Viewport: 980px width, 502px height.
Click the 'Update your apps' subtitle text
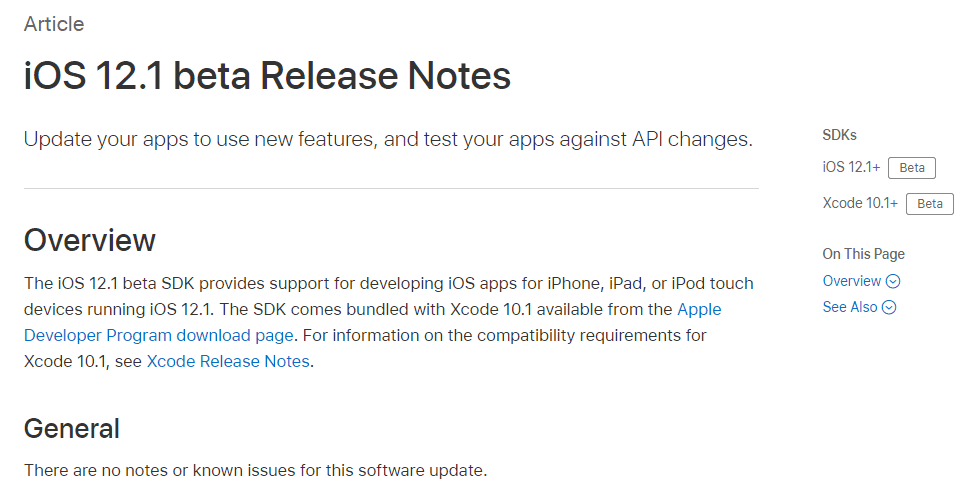point(388,139)
